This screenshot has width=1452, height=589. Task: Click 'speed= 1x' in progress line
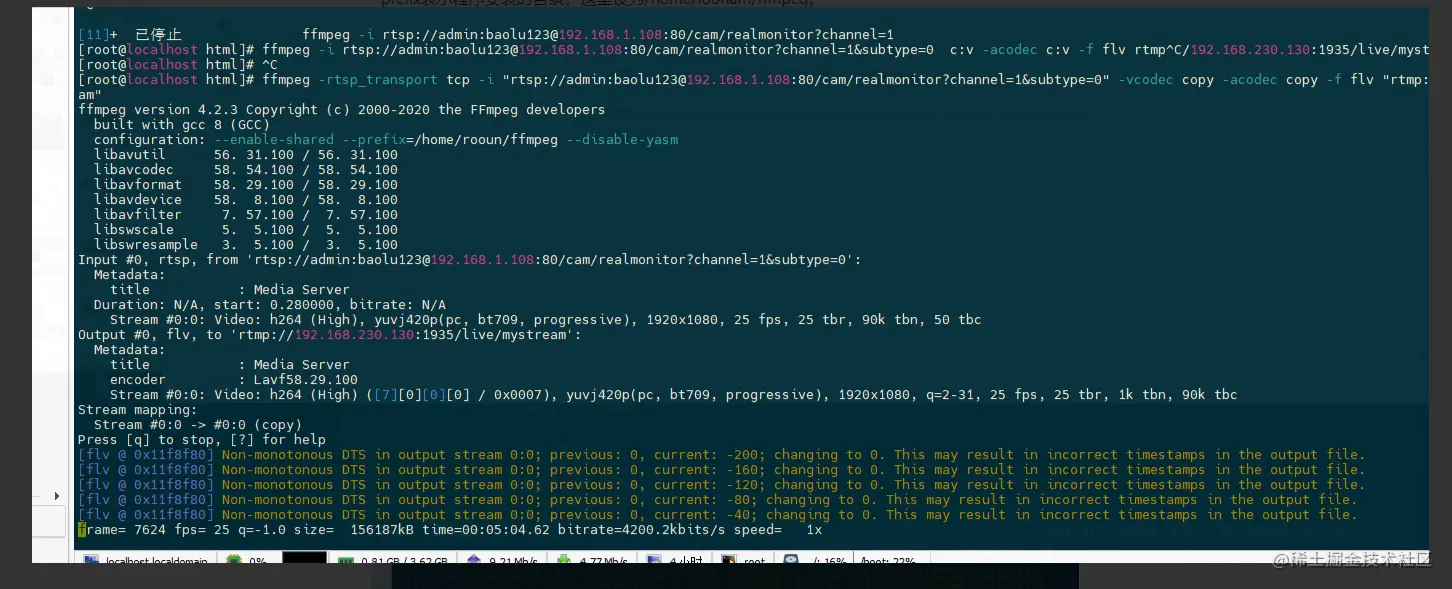pos(777,530)
